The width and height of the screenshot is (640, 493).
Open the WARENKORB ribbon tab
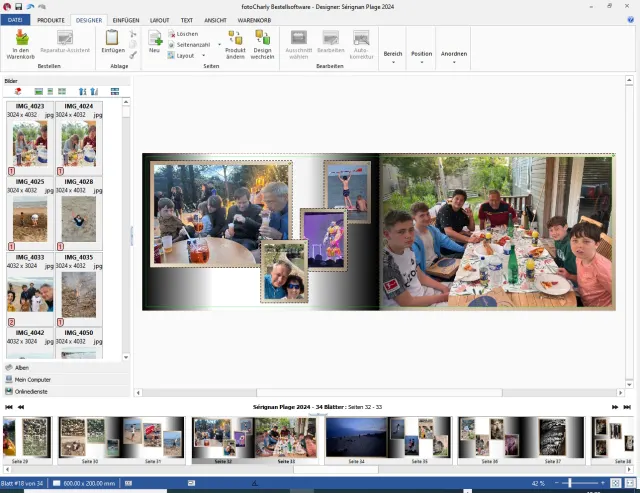click(254, 19)
